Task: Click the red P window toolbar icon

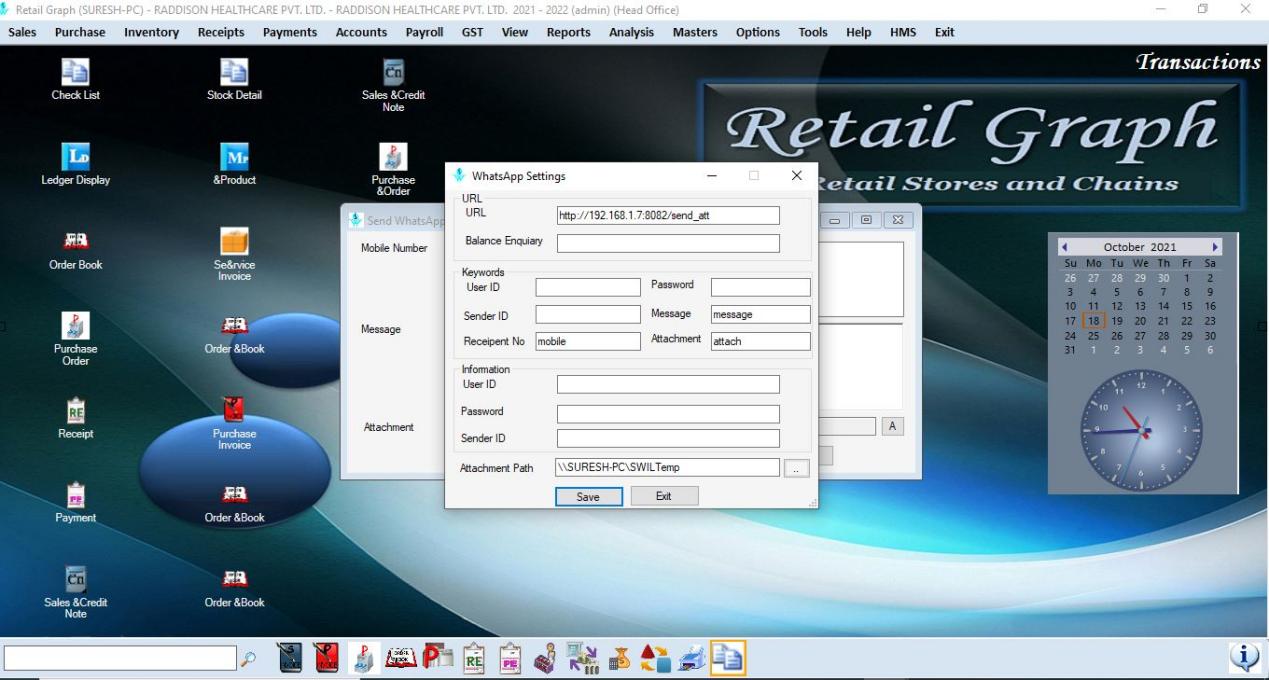Action: 436,657
